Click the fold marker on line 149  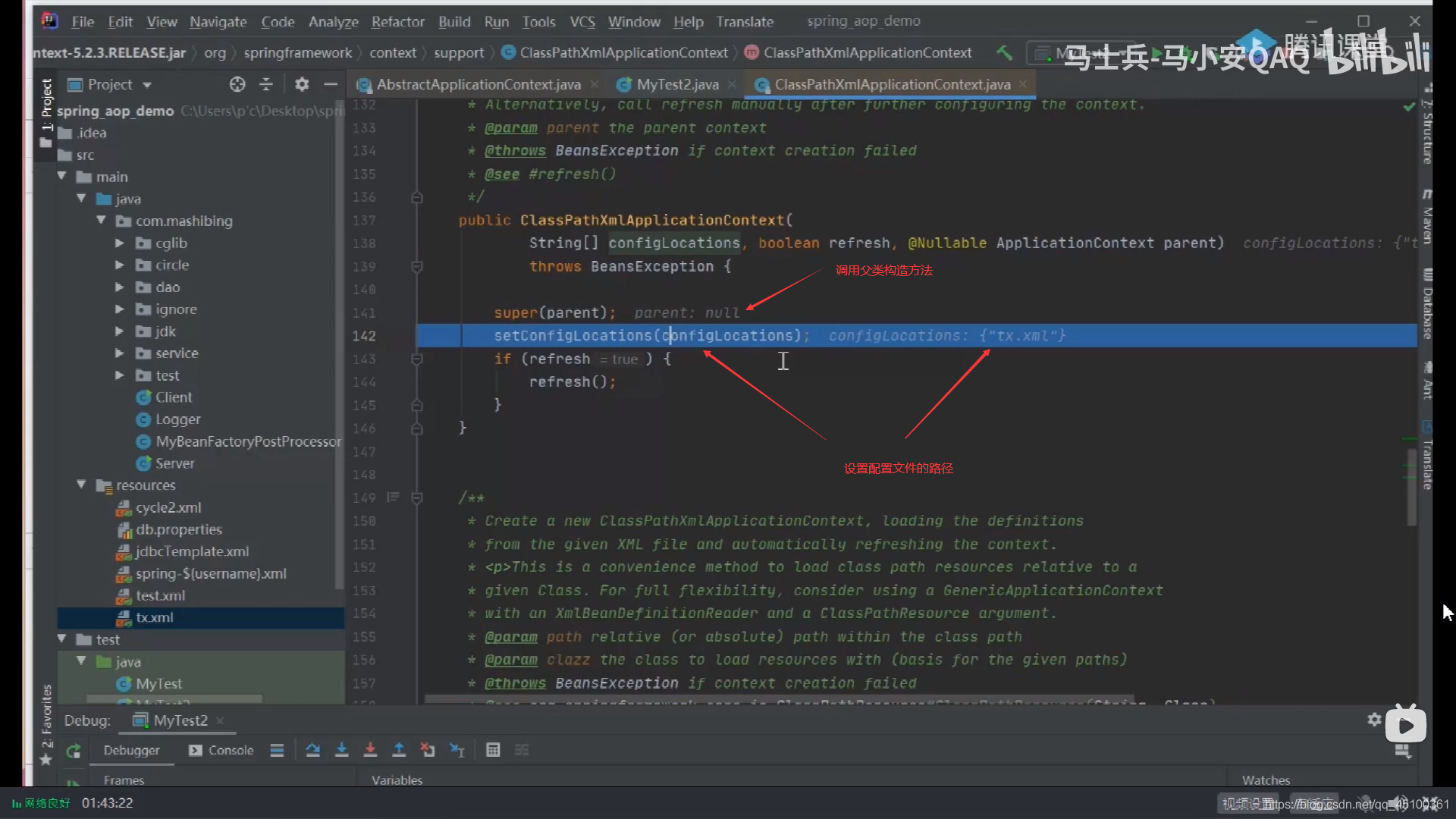tap(416, 498)
